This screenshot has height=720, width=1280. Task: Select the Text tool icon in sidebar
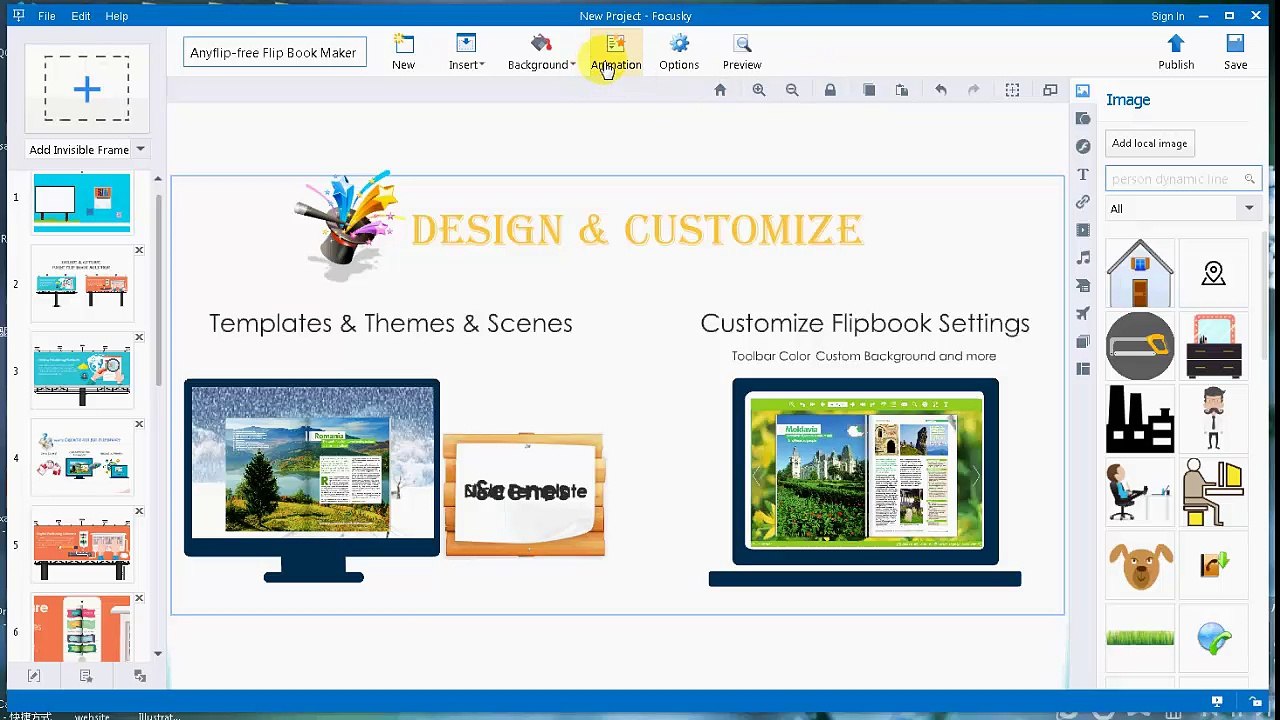click(1083, 174)
